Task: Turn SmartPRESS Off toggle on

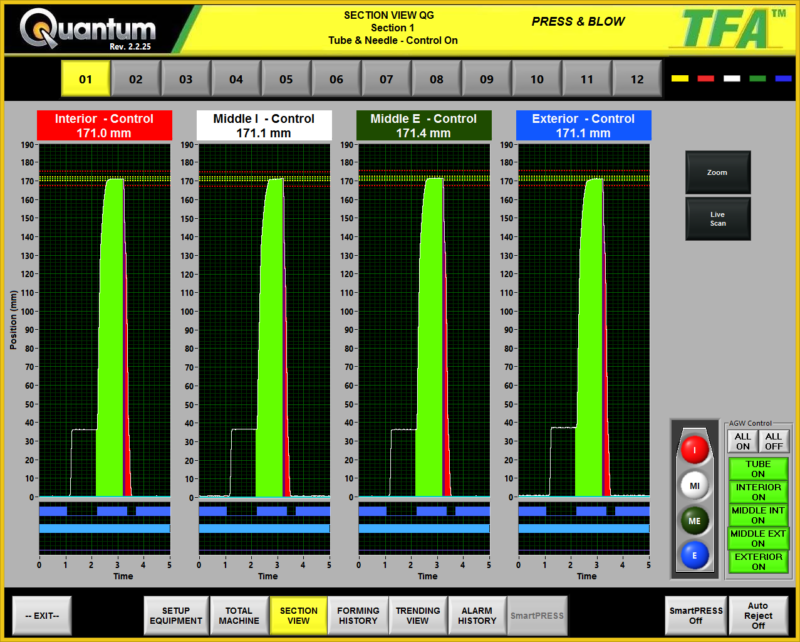Action: 695,615
